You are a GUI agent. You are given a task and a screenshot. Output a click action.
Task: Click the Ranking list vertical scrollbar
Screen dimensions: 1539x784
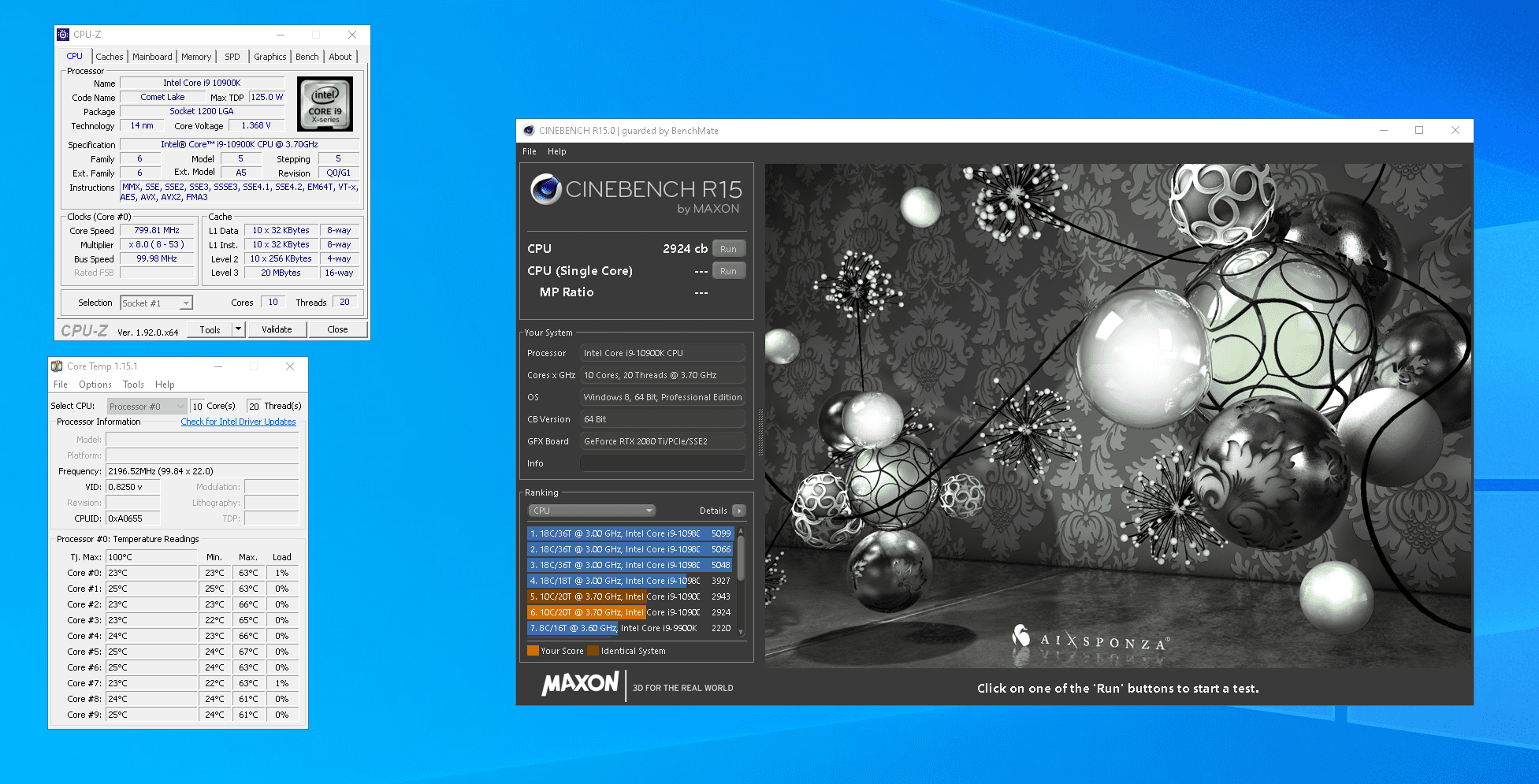pos(741,581)
